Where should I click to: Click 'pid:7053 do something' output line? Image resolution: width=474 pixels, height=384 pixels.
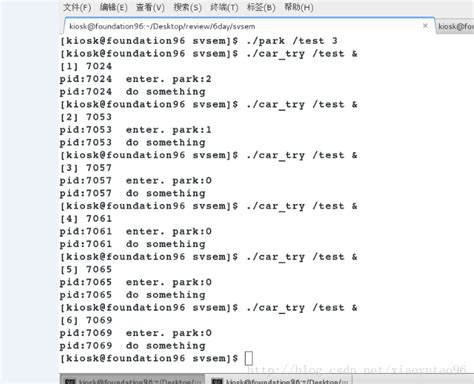(x=133, y=142)
